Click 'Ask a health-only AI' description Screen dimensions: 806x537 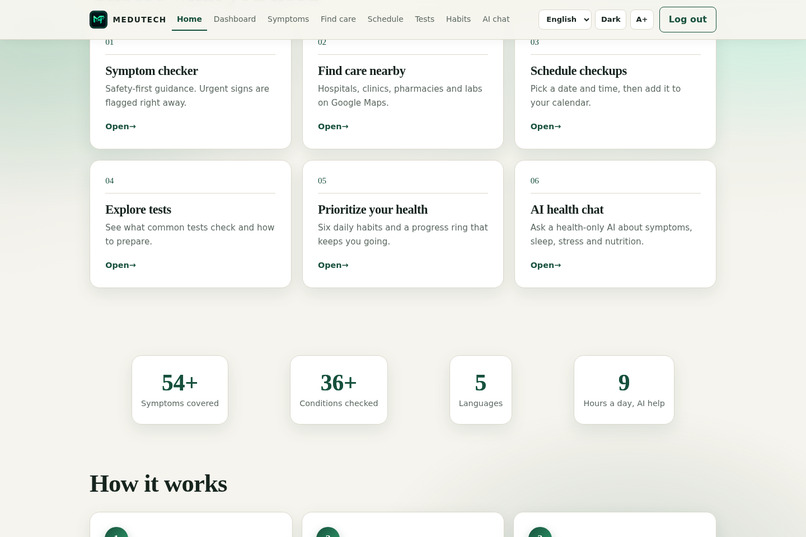click(611, 234)
